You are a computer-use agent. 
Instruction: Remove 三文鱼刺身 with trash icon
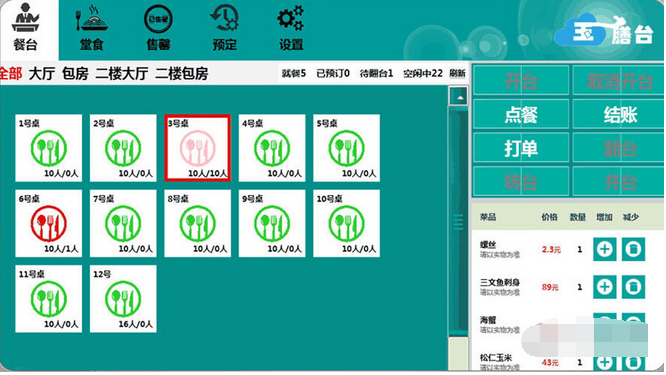(x=633, y=287)
